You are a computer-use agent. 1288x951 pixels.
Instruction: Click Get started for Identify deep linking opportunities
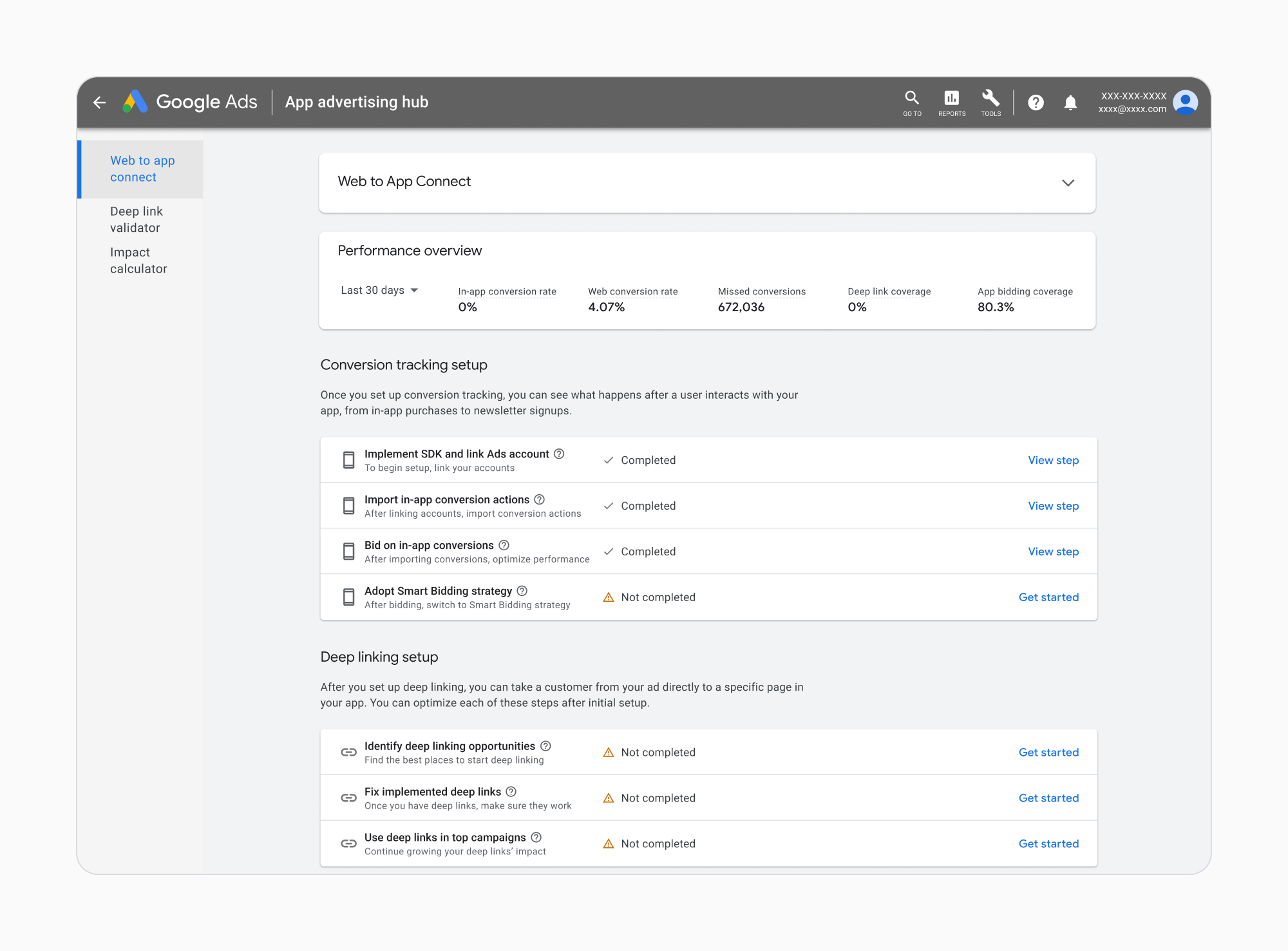point(1048,752)
